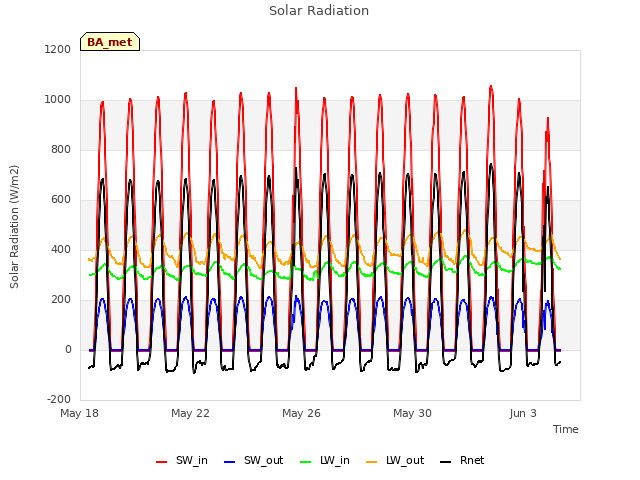Click the Solar Radiation (W/m2) axis label
This screenshot has height=480, width=640.
click(x=14, y=227)
